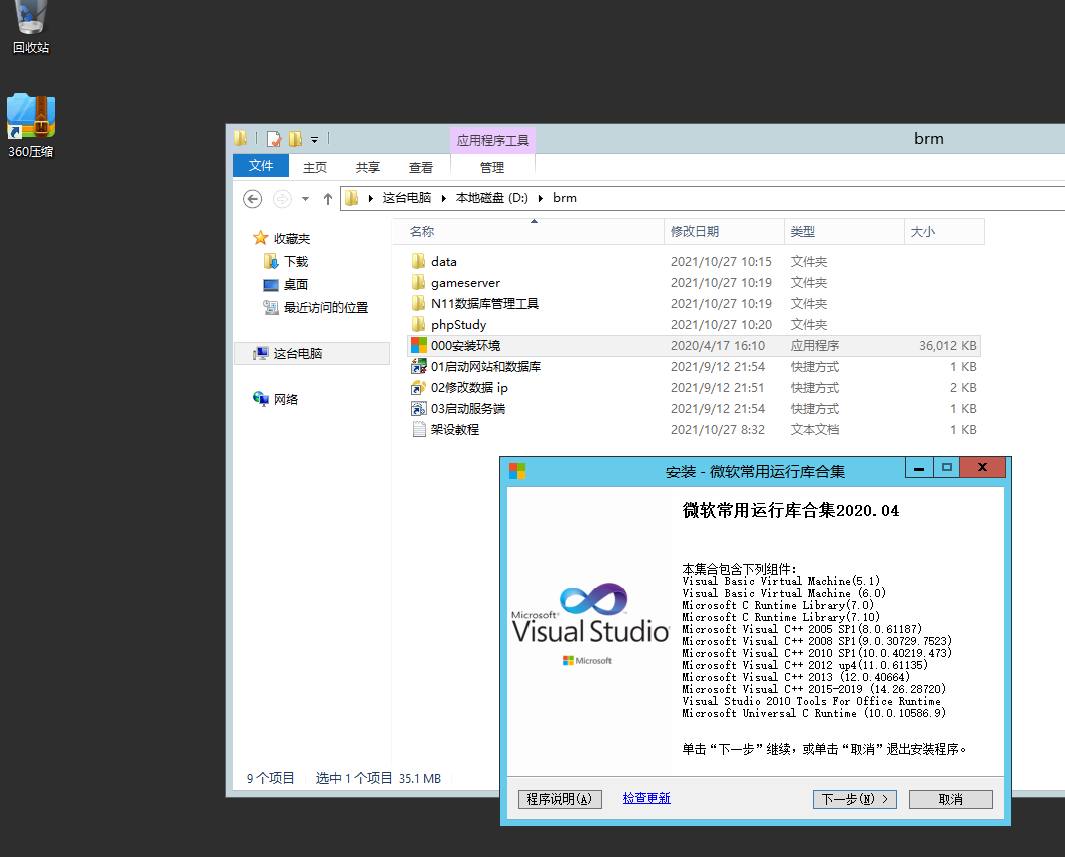This screenshot has width=1065, height=857.
Task: Go back with the Explorer back arrow
Action: (x=253, y=198)
